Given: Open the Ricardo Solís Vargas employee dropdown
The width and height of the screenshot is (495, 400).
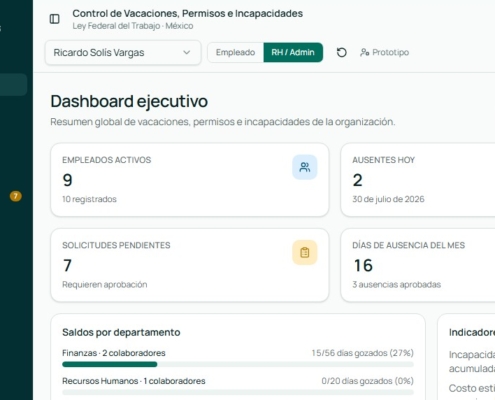Looking at the screenshot, I should 123,53.
